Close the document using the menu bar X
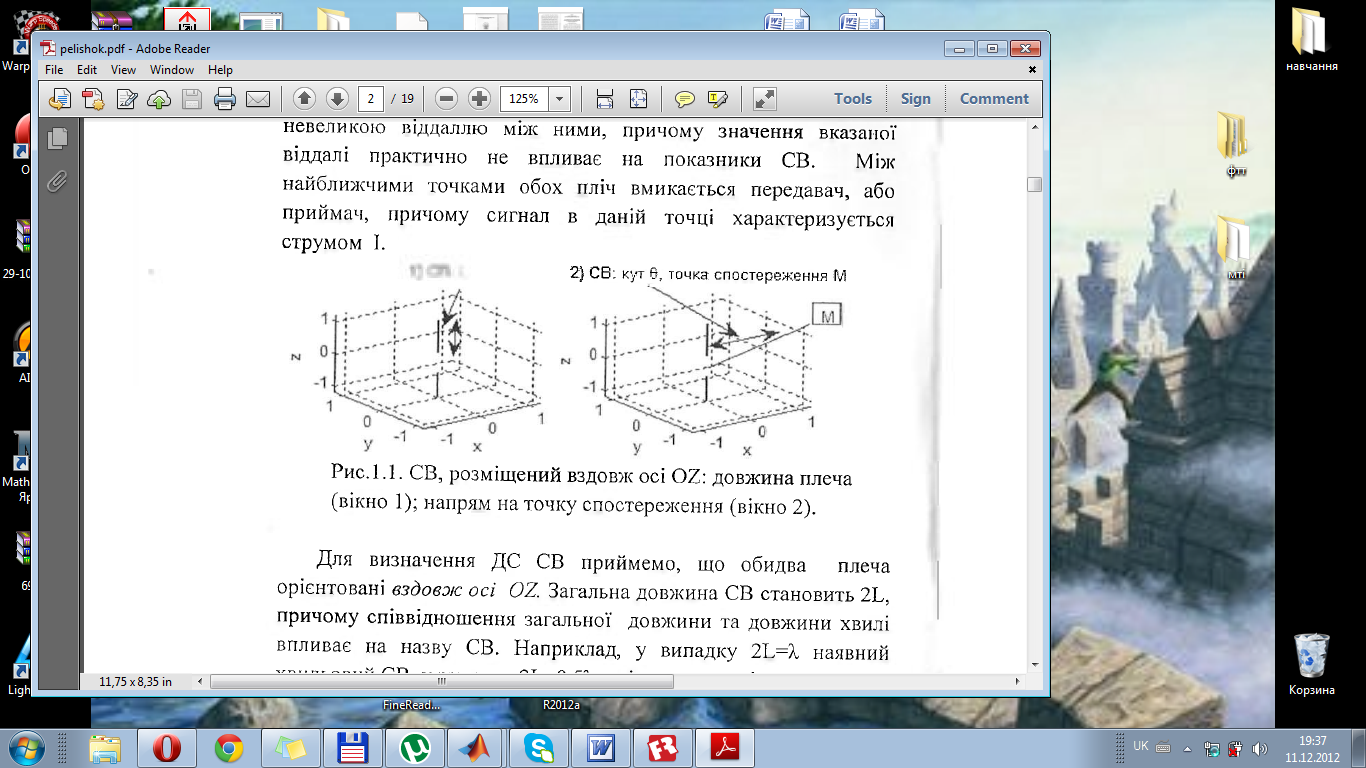Screen dimensions: 1366x768 coord(1033,70)
